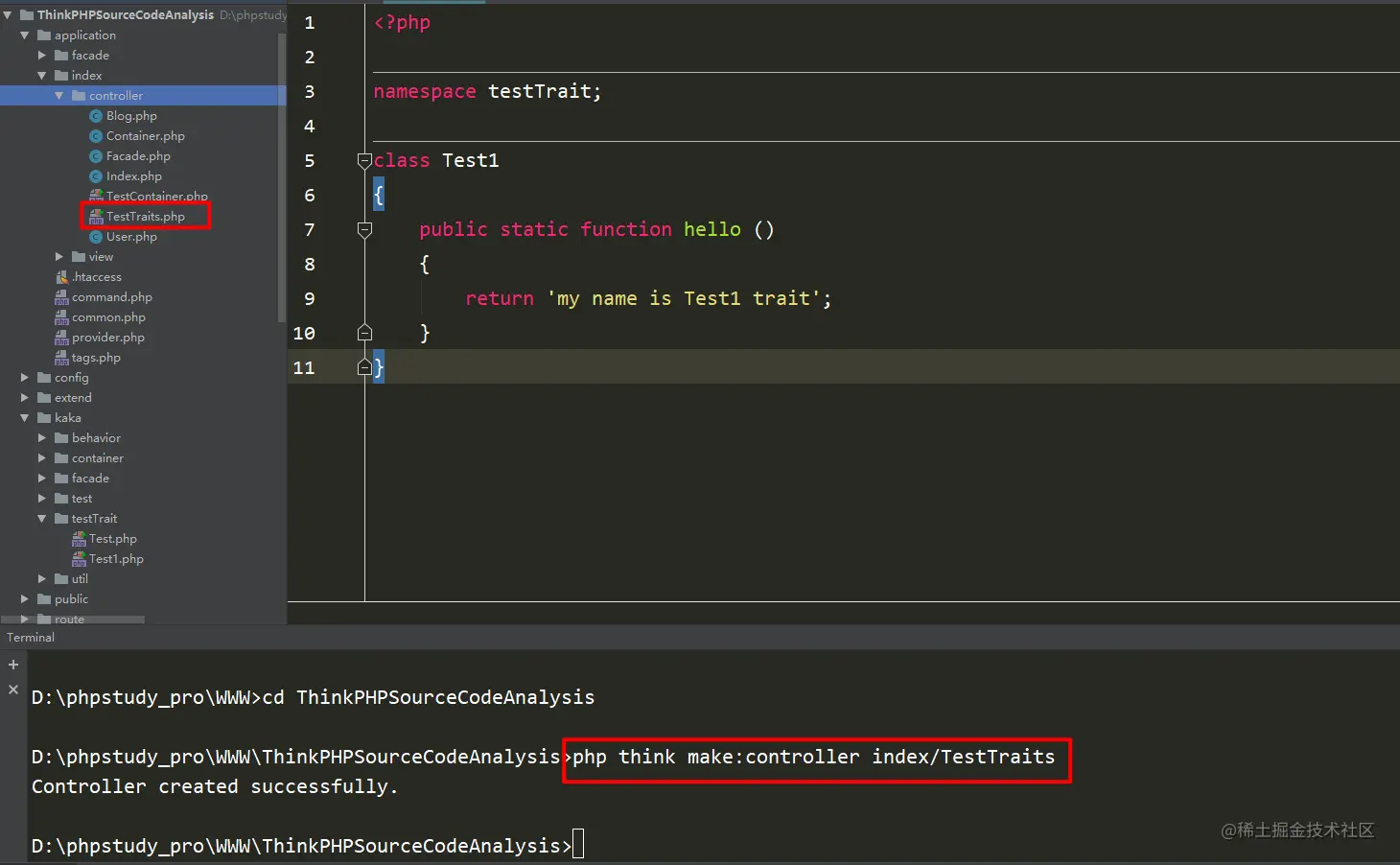Collapse the ThinkPHPSourceCodeAnalysis project root

8,15
